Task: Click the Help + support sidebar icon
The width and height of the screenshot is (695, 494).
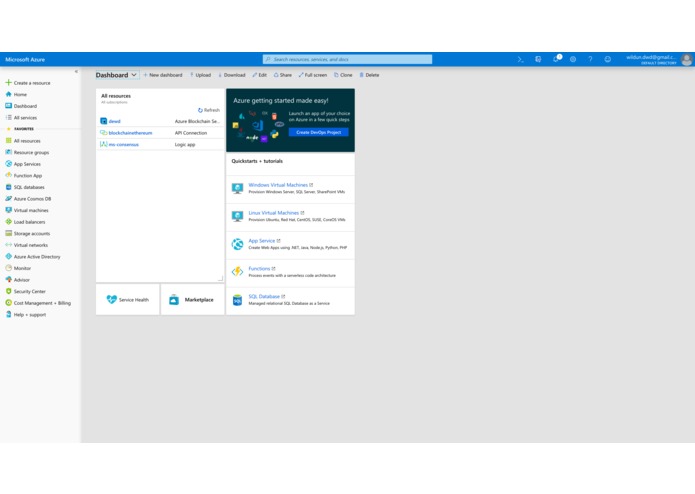Action: 8,315
